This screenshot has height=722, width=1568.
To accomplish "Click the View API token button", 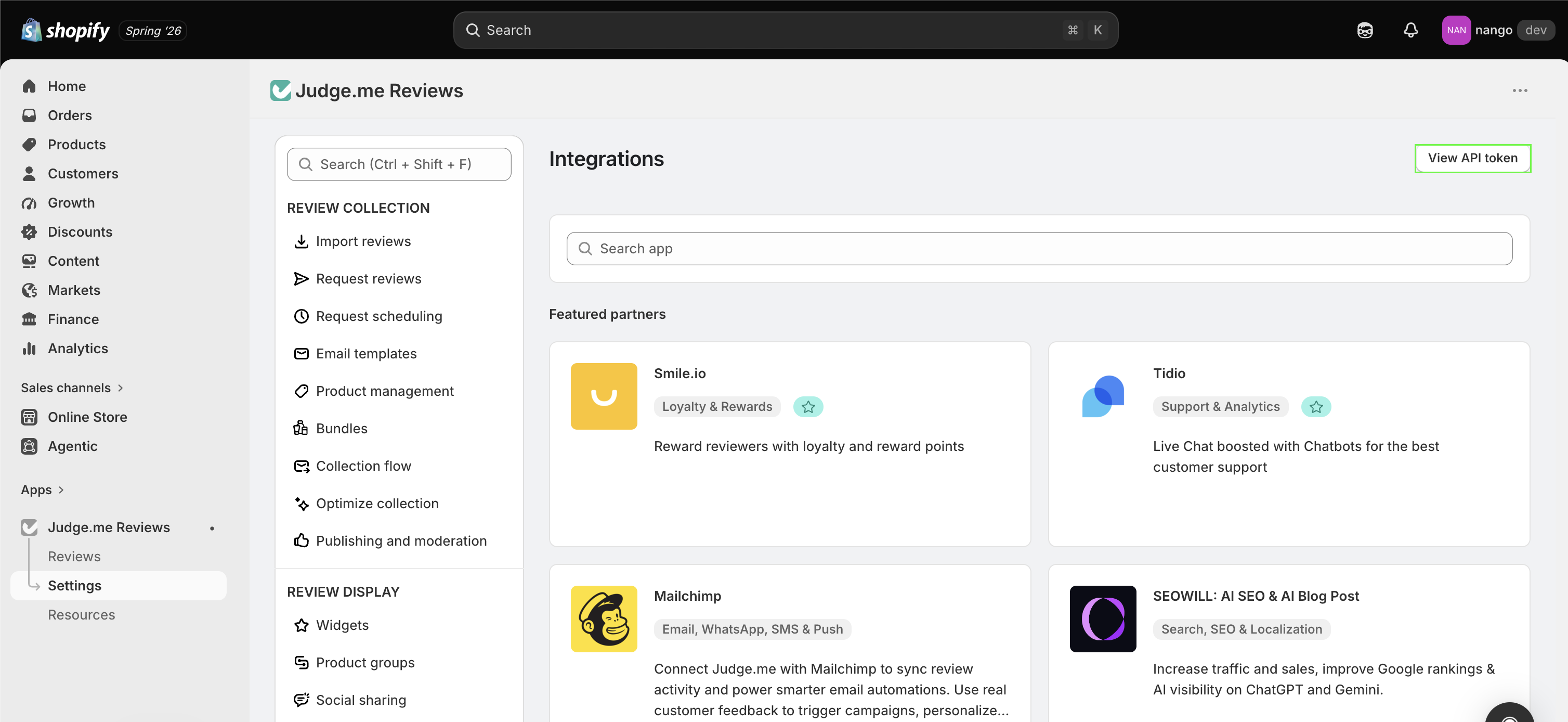I will tap(1472, 159).
